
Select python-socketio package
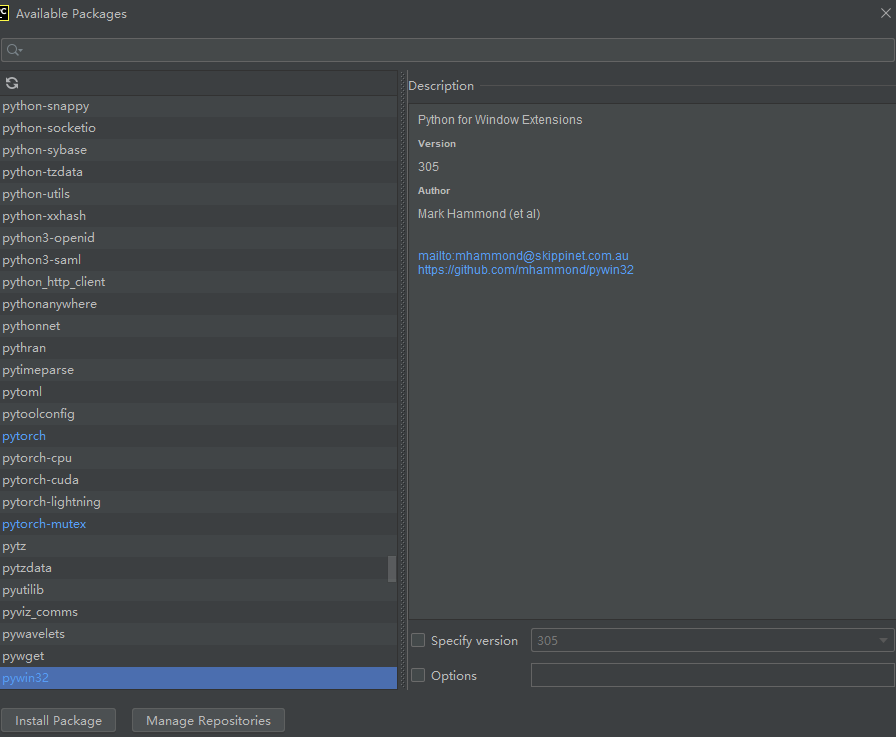(198, 128)
